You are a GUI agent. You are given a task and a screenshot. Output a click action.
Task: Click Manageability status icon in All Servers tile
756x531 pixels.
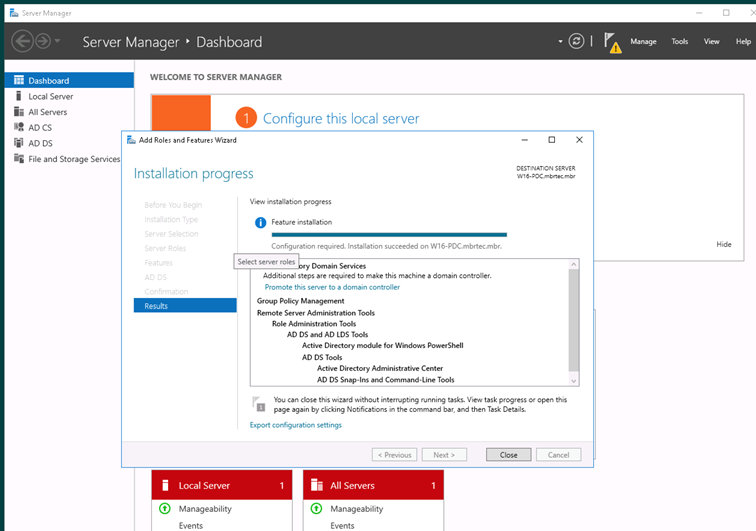pyautogui.click(x=316, y=508)
